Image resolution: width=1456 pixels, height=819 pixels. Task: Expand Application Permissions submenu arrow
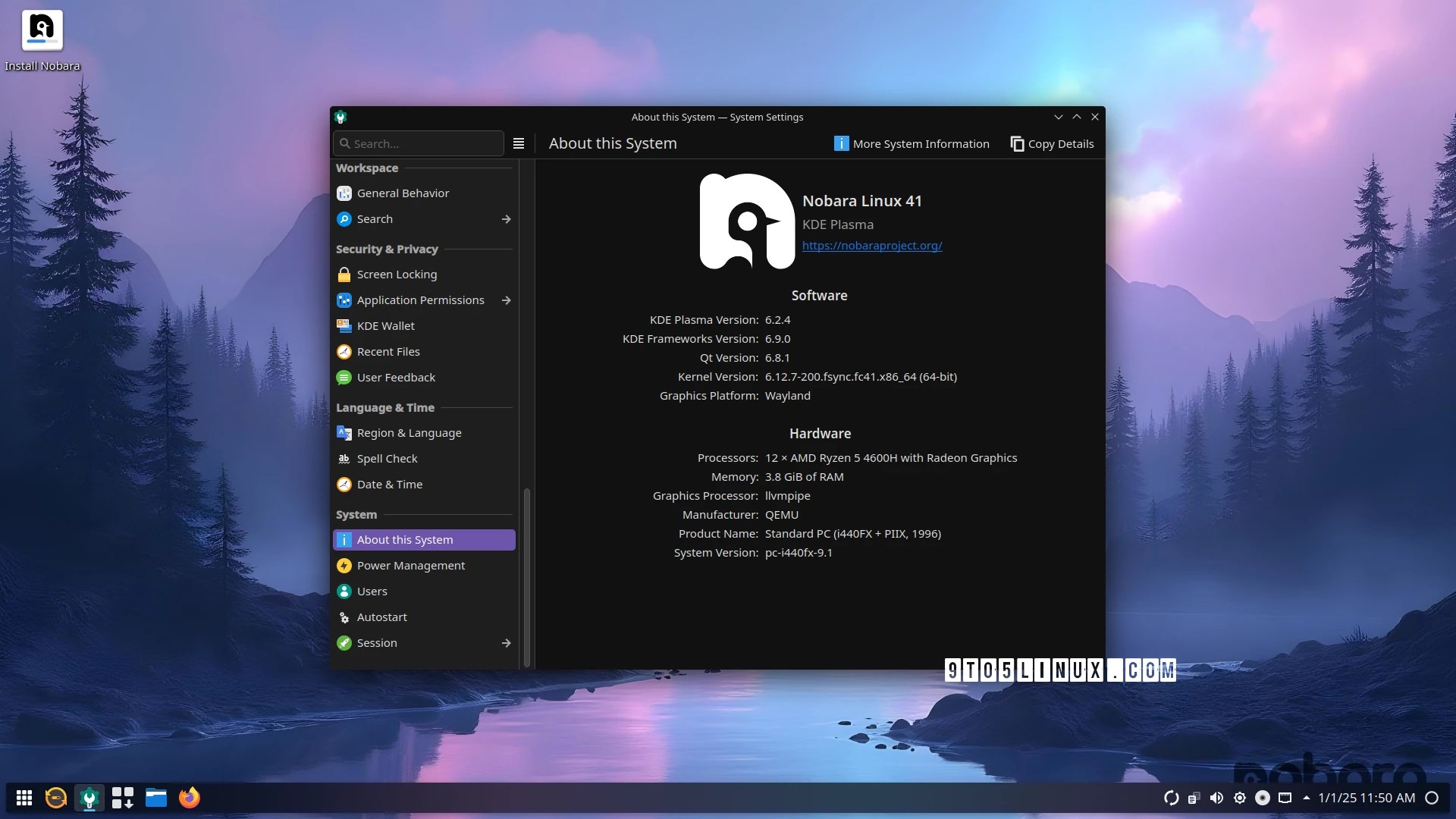point(506,300)
